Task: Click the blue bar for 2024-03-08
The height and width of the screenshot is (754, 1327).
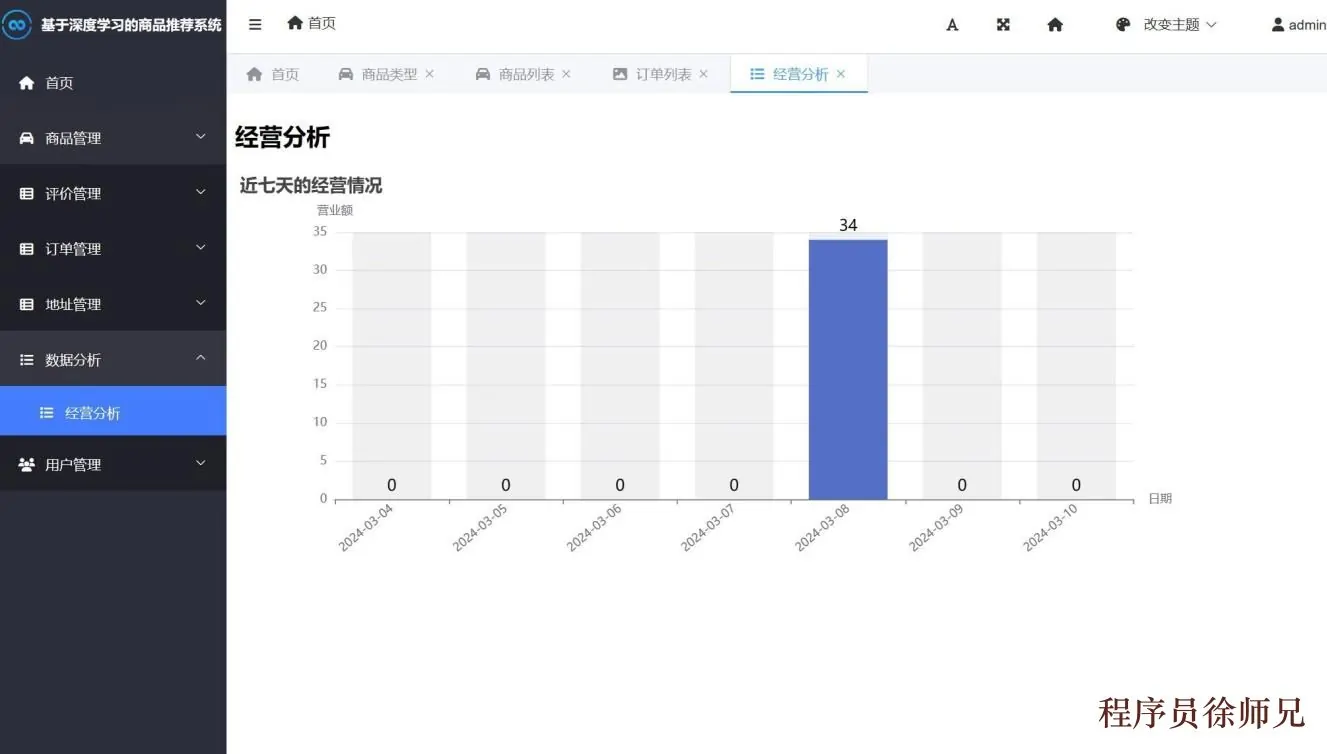Action: 847,365
